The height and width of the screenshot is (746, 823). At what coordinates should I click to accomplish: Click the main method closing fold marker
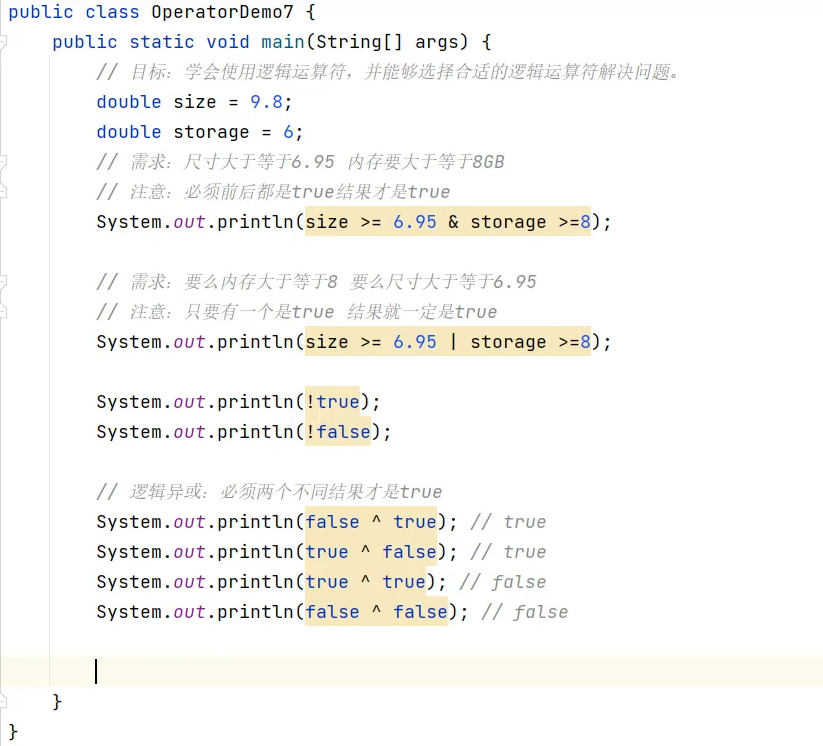pyautogui.click(x=3, y=702)
